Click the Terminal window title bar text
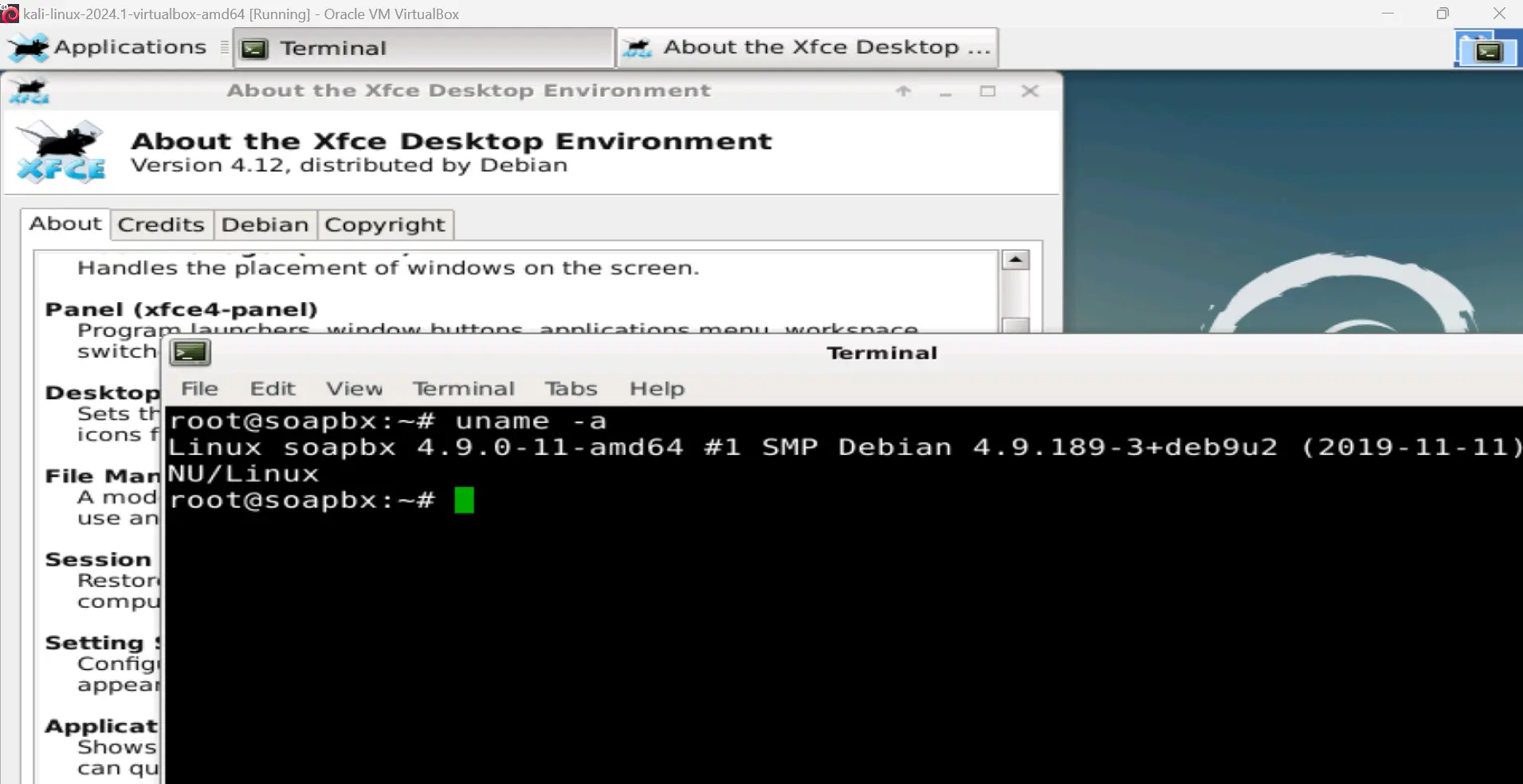 [882, 353]
